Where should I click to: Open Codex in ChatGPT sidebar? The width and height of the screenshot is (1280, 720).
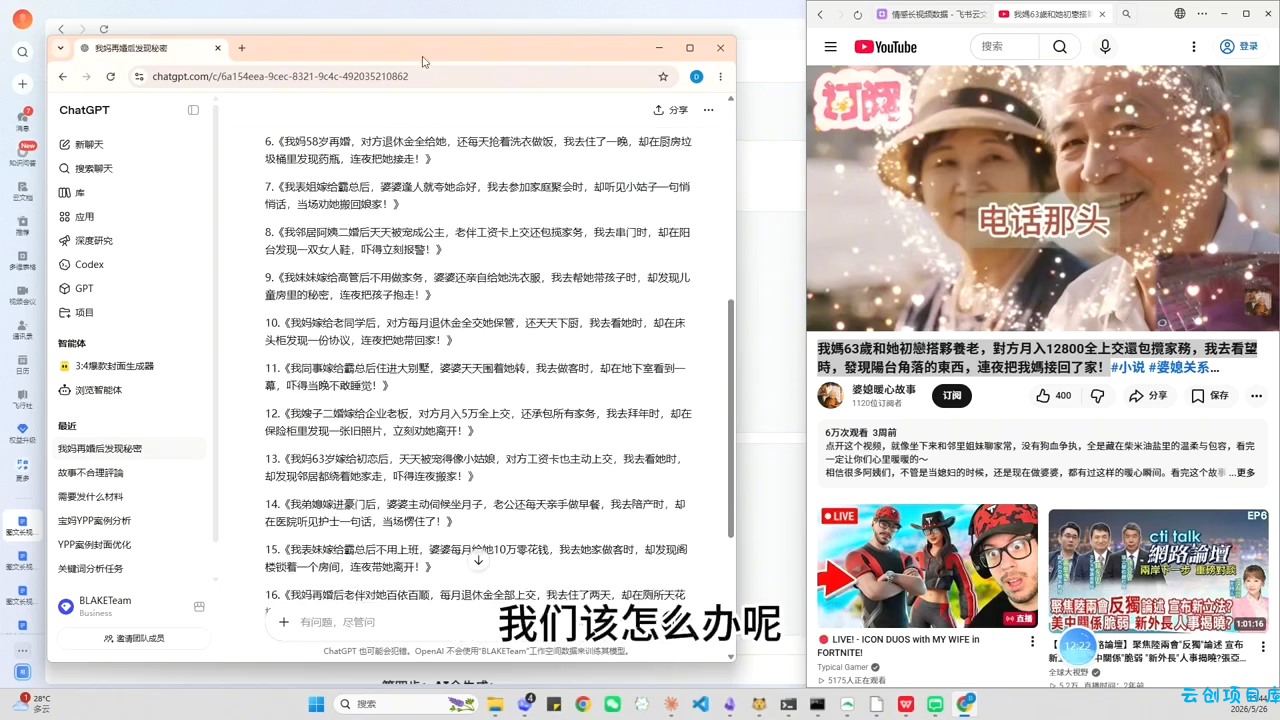coord(81,264)
